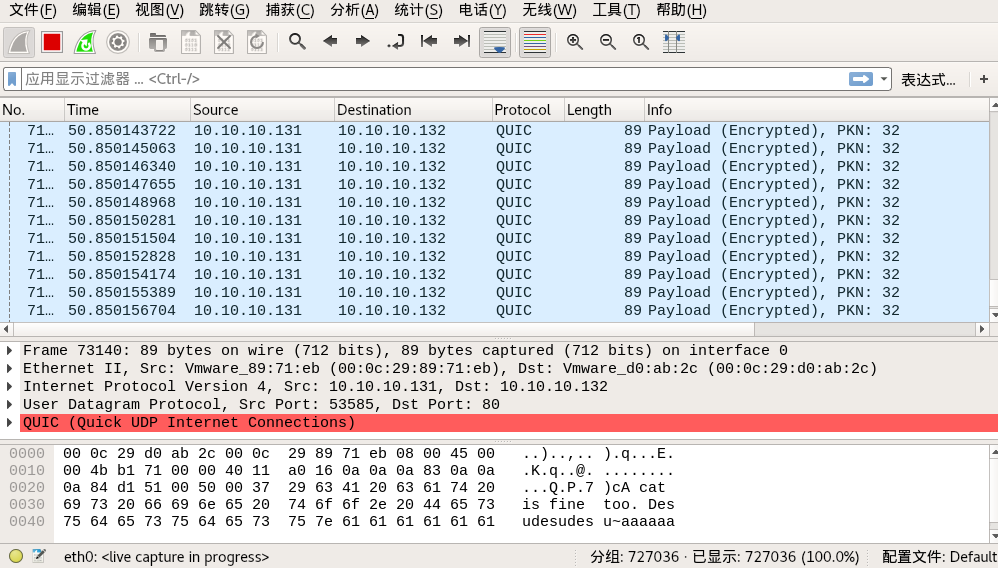
Task: Expand the Frame 73140 tree row
Action: pyautogui.click(x=10, y=350)
